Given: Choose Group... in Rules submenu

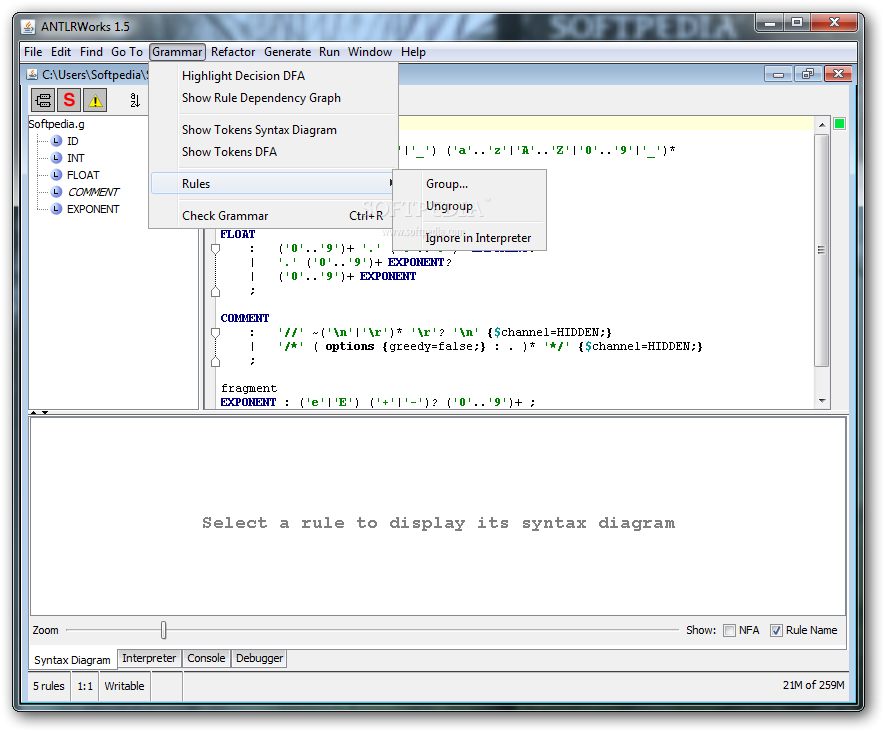Looking at the screenshot, I should pos(470,184).
